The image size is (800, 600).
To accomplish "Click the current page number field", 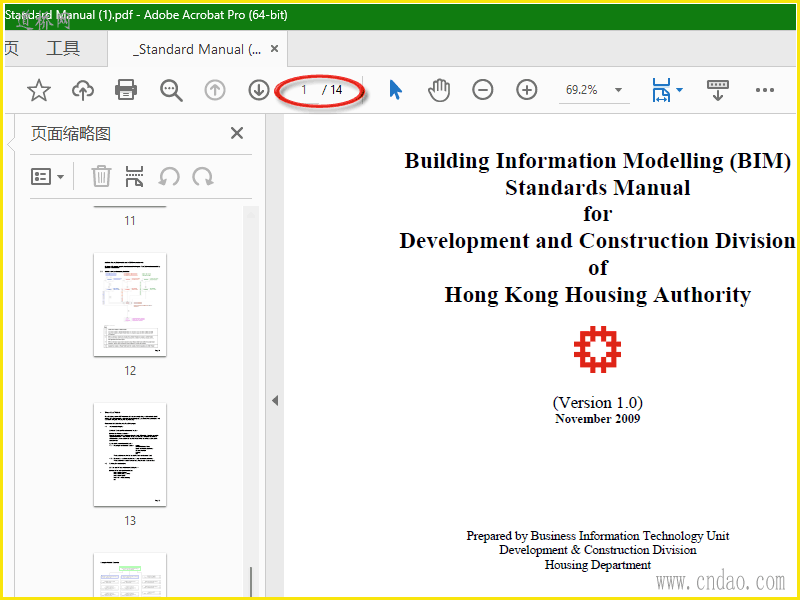I will (304, 90).
